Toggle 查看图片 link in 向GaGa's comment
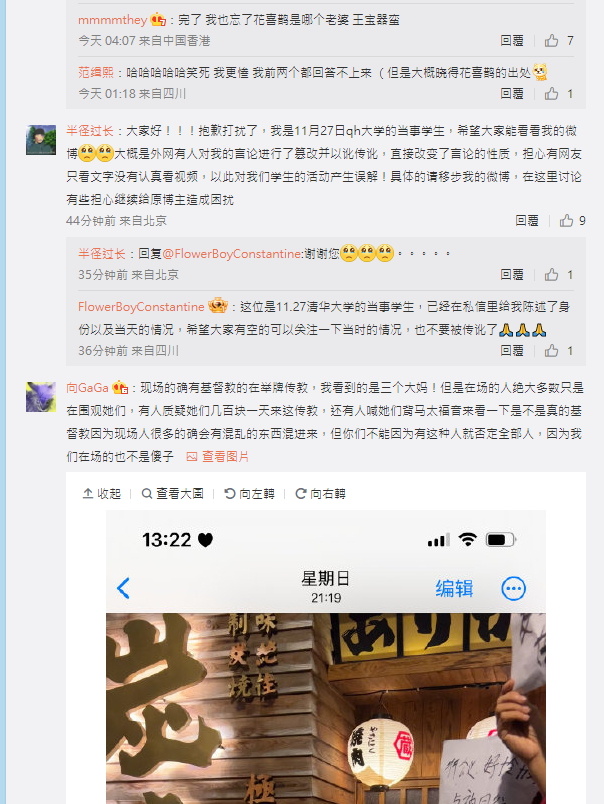 tap(217, 456)
